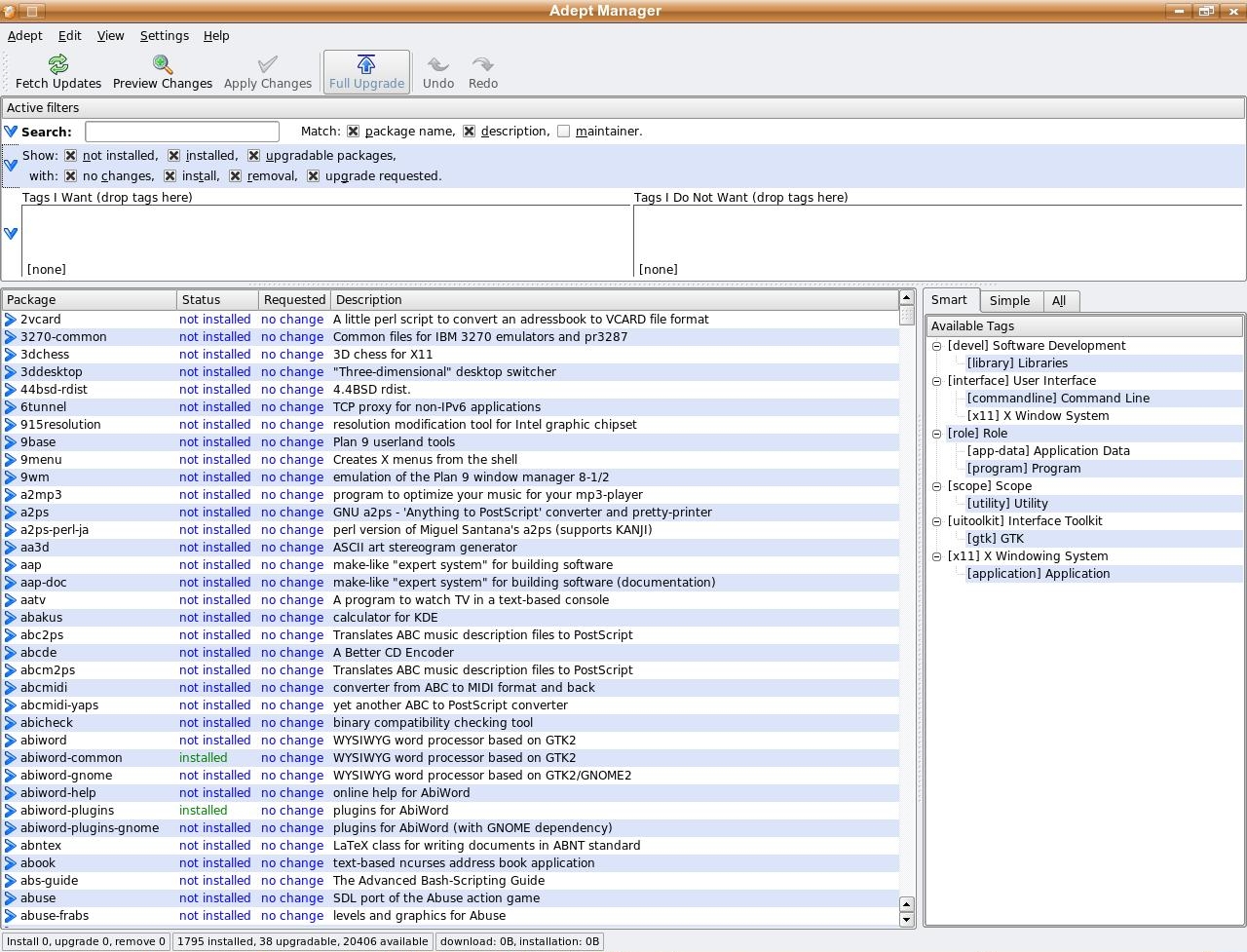Toggle the no changes filter checkbox
1247x952 pixels.
70,176
